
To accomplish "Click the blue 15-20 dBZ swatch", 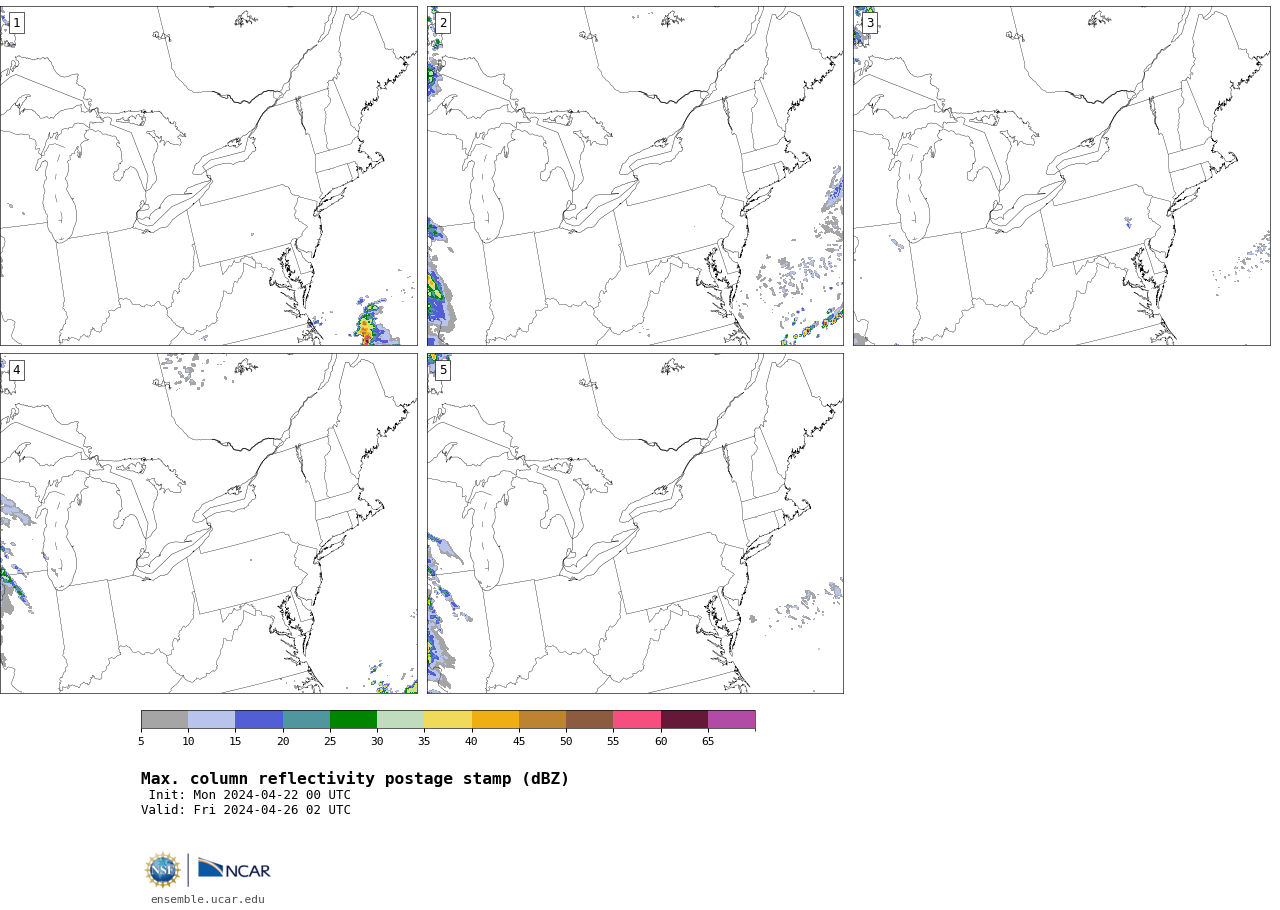I will 259,720.
